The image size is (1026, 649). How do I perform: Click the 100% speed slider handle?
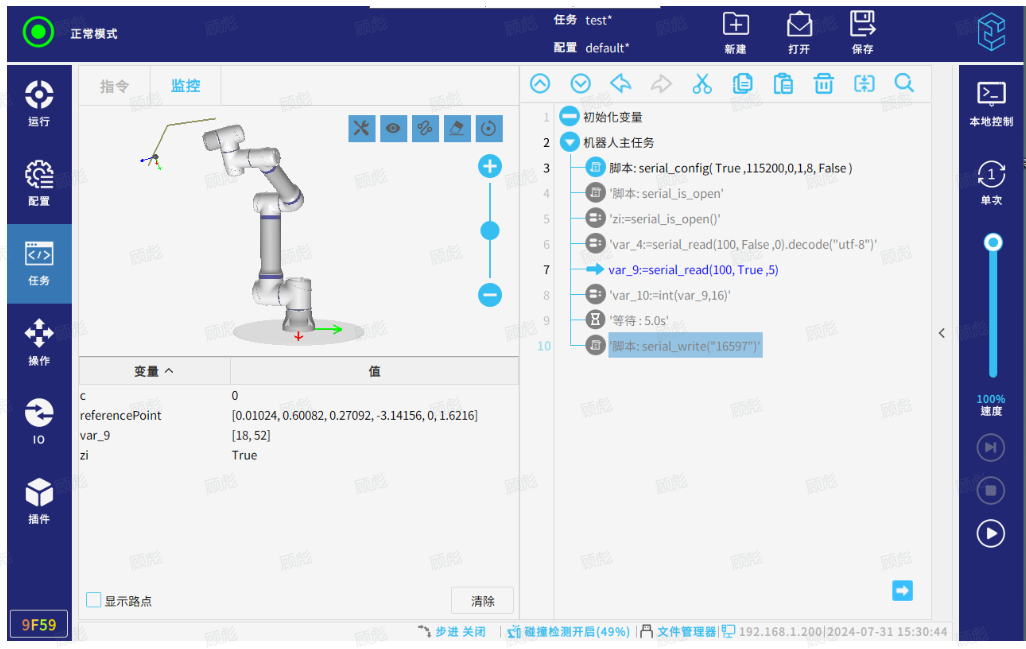(x=992, y=242)
